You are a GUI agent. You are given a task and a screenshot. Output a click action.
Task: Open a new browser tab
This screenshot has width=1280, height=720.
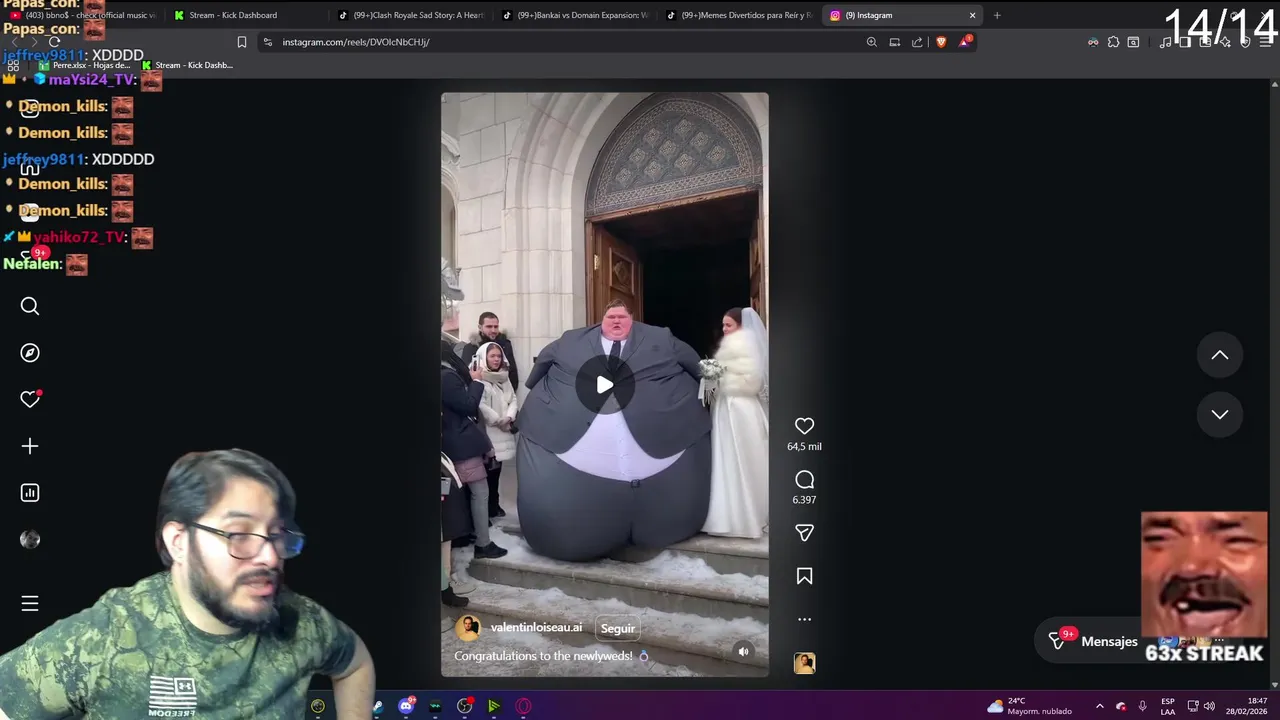[997, 15]
